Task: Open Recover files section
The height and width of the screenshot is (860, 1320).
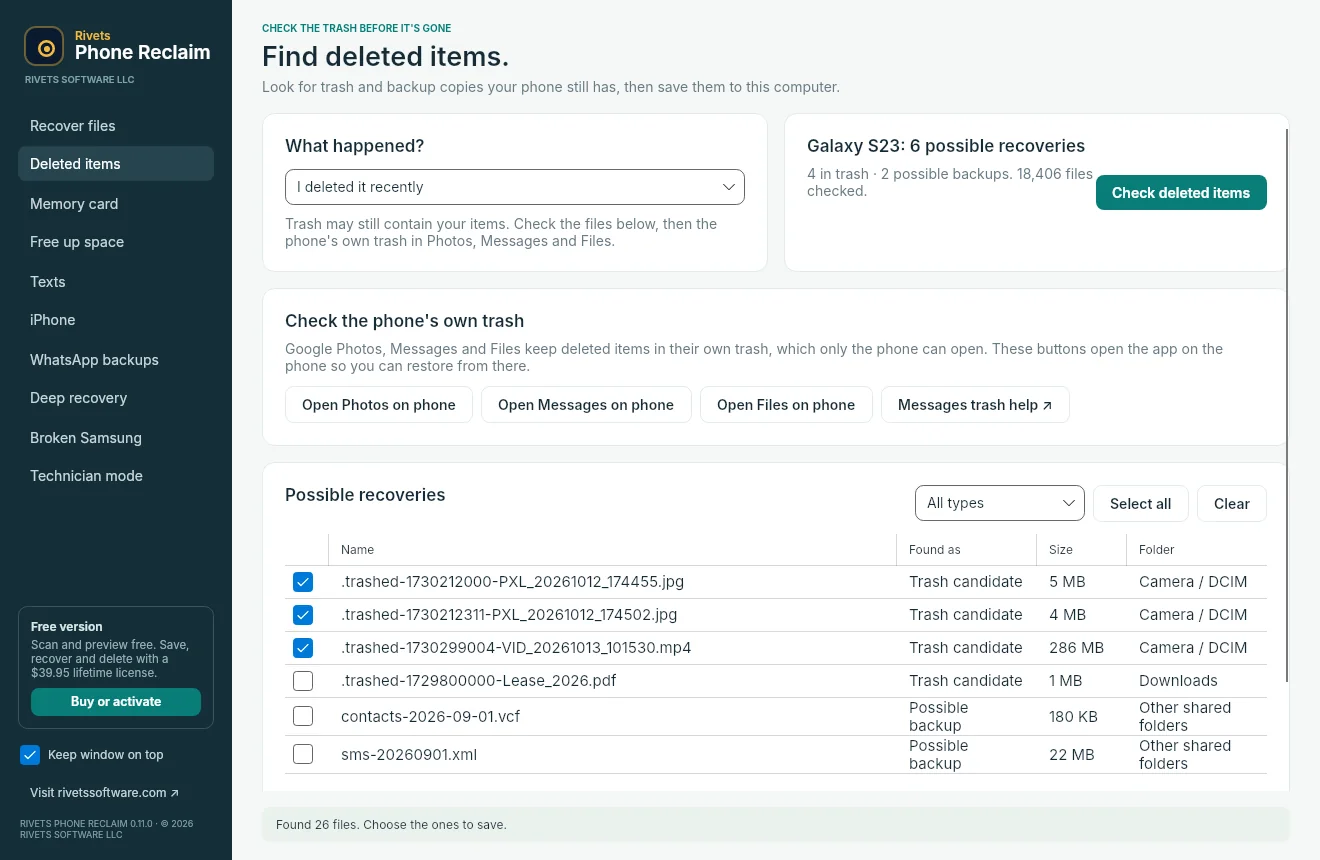Action: tap(116, 126)
